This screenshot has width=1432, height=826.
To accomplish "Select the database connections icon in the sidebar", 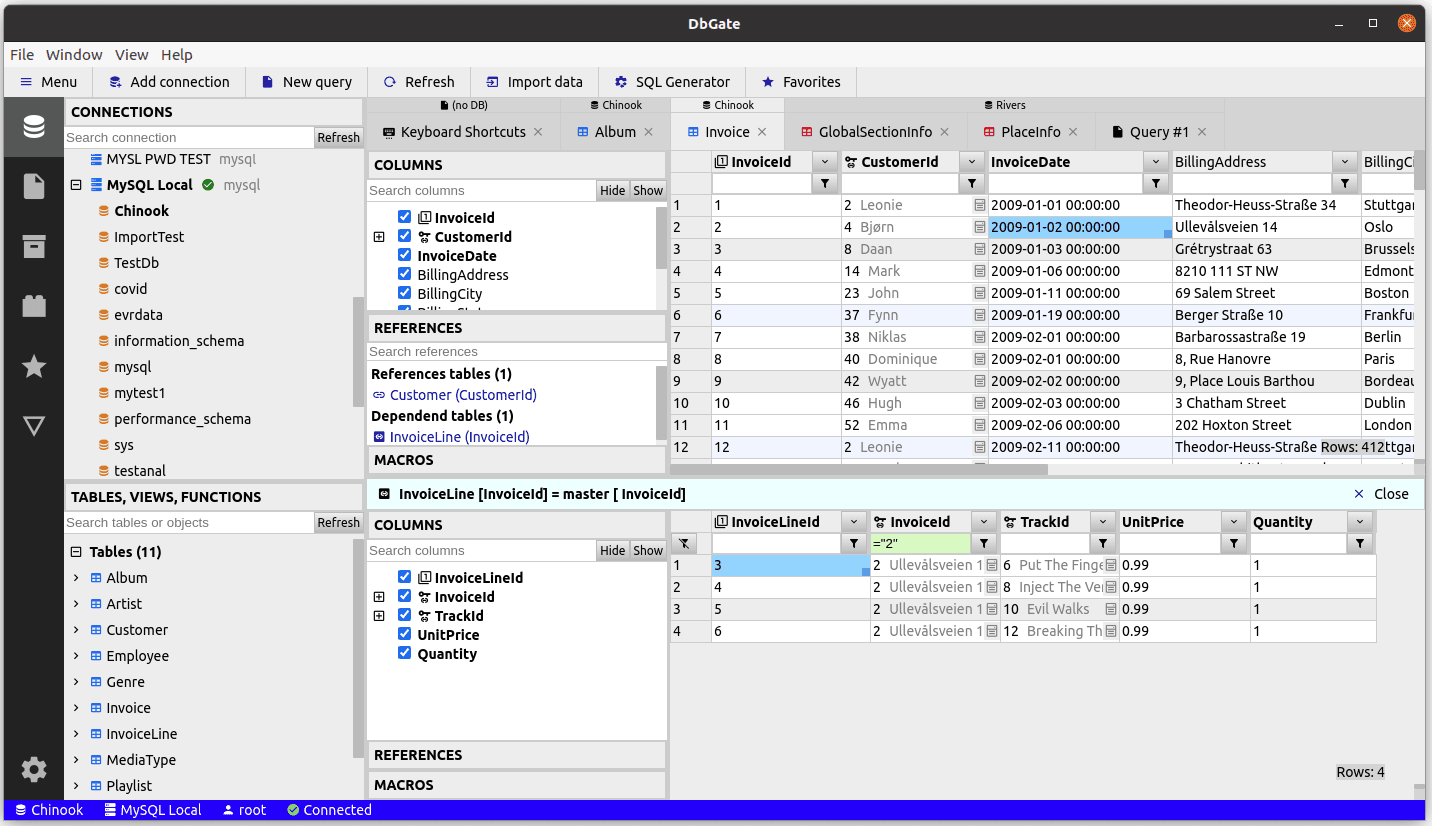I will pyautogui.click(x=33, y=127).
